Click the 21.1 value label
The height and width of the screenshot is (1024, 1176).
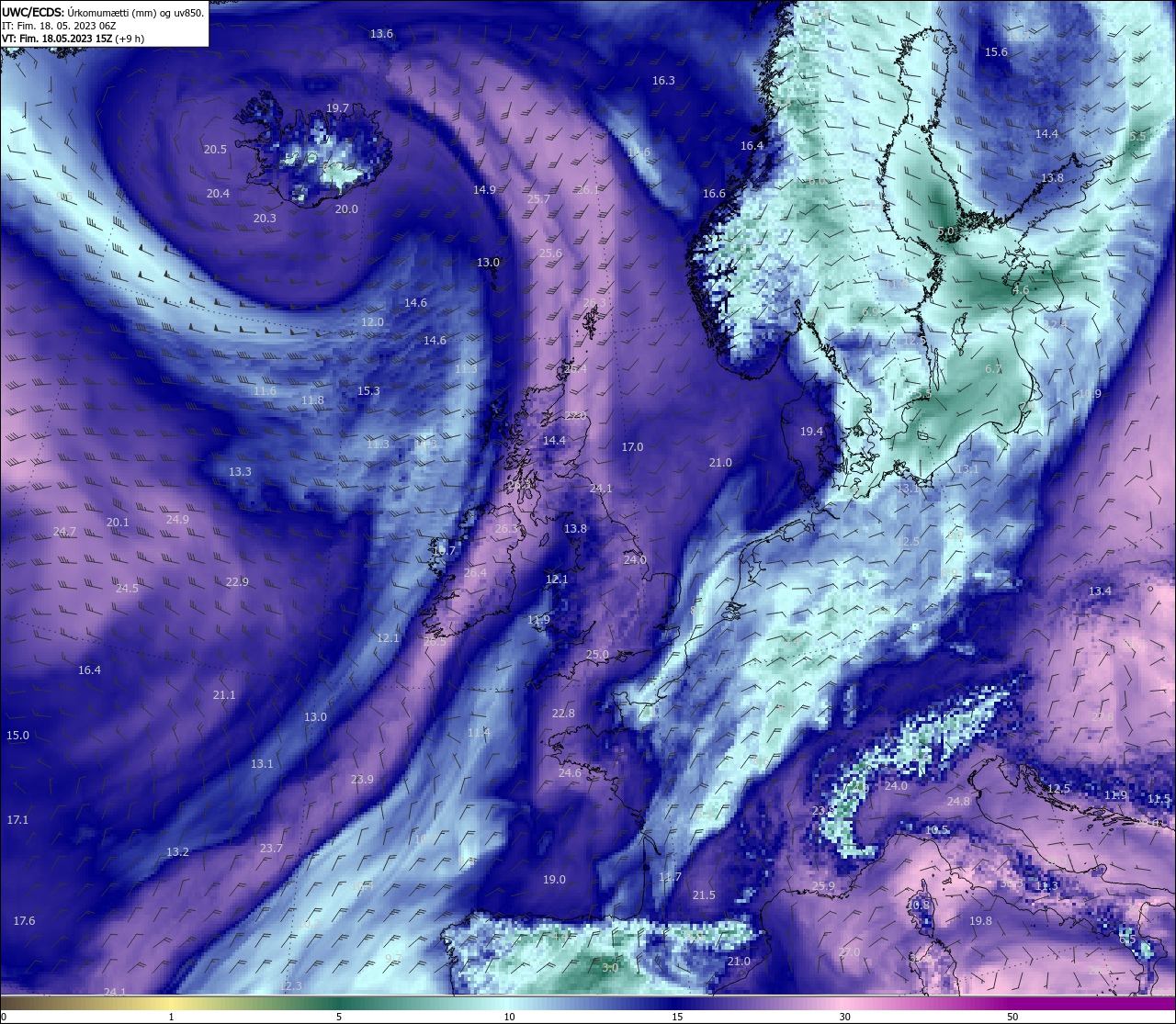(224, 695)
